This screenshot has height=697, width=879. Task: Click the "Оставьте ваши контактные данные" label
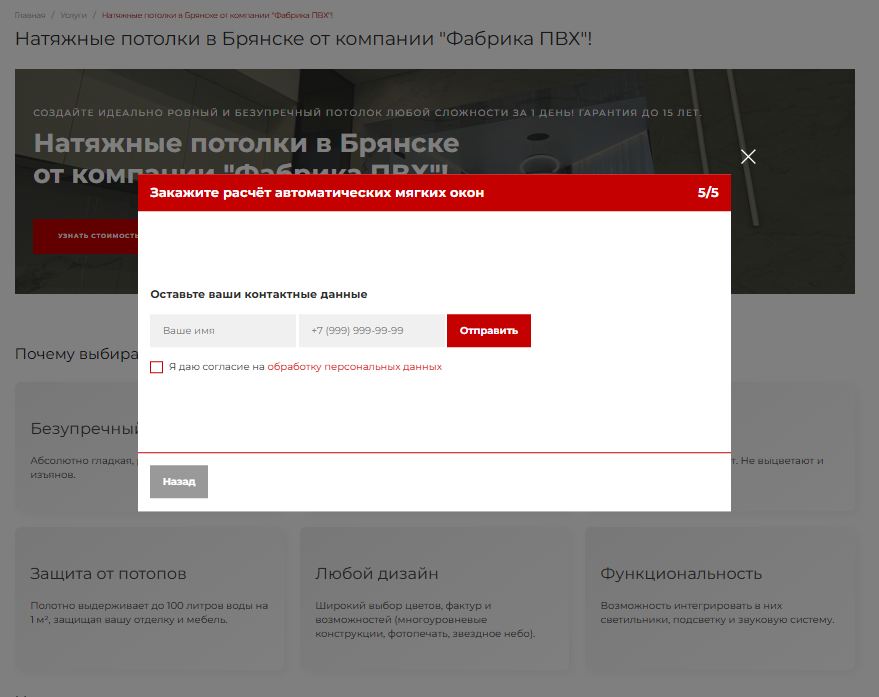pyautogui.click(x=259, y=295)
